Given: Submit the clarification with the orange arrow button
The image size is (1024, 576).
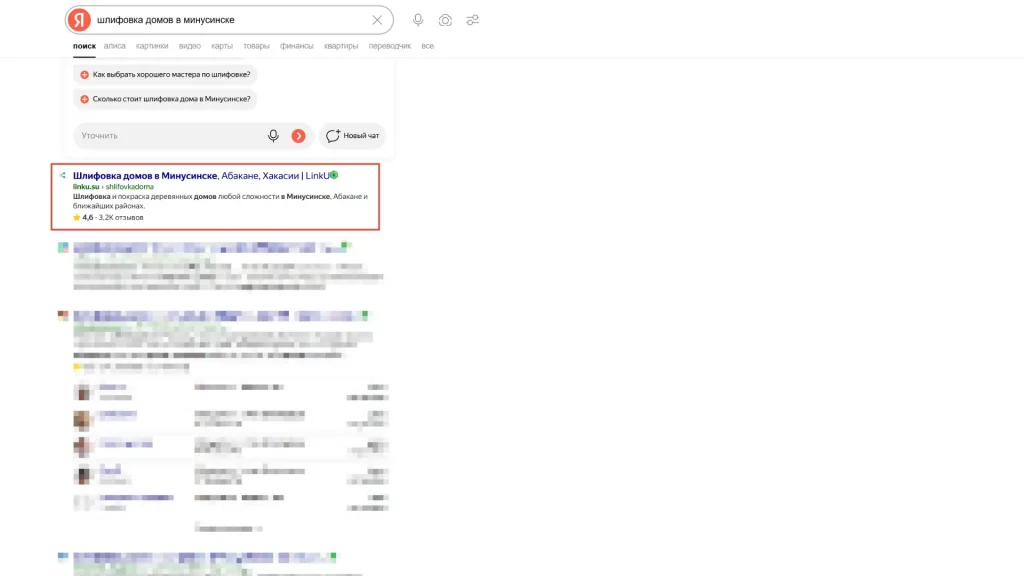Looking at the screenshot, I should tap(298, 136).
